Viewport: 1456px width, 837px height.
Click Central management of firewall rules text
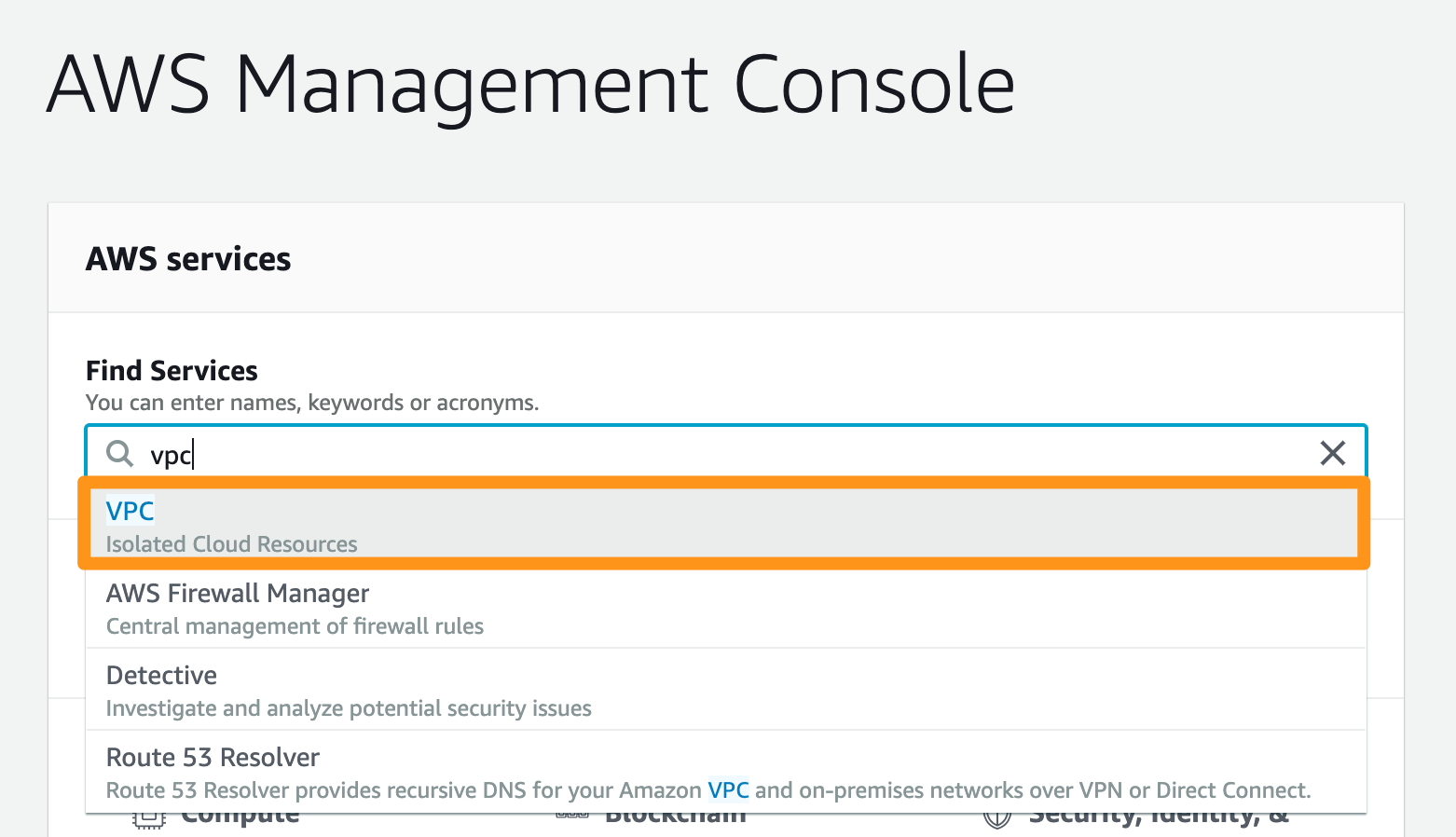click(x=294, y=625)
